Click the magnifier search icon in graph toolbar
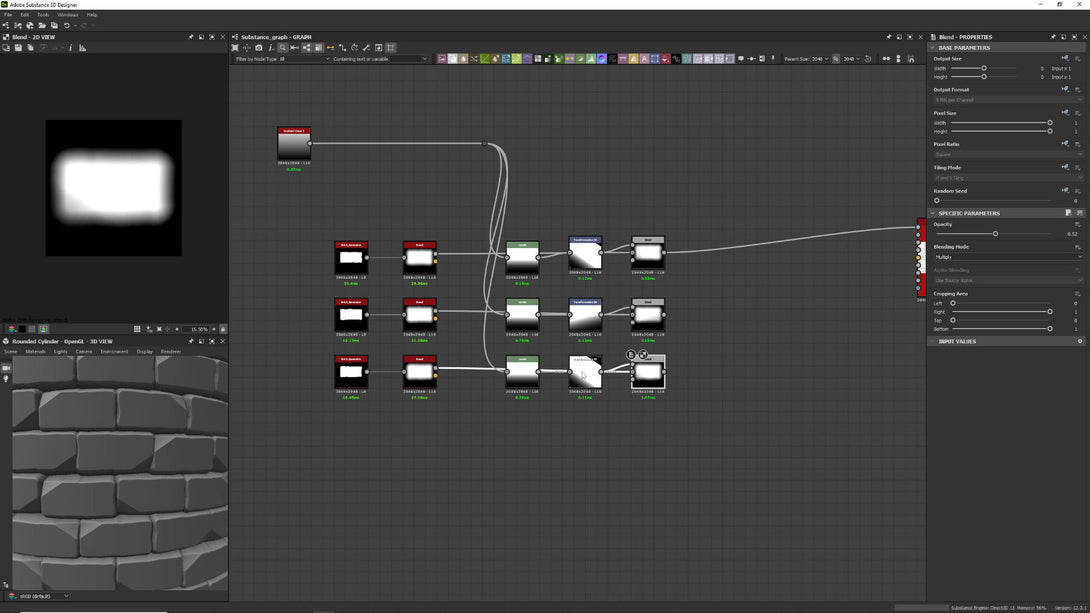This screenshot has width=1090, height=613. pyautogui.click(x=282, y=48)
